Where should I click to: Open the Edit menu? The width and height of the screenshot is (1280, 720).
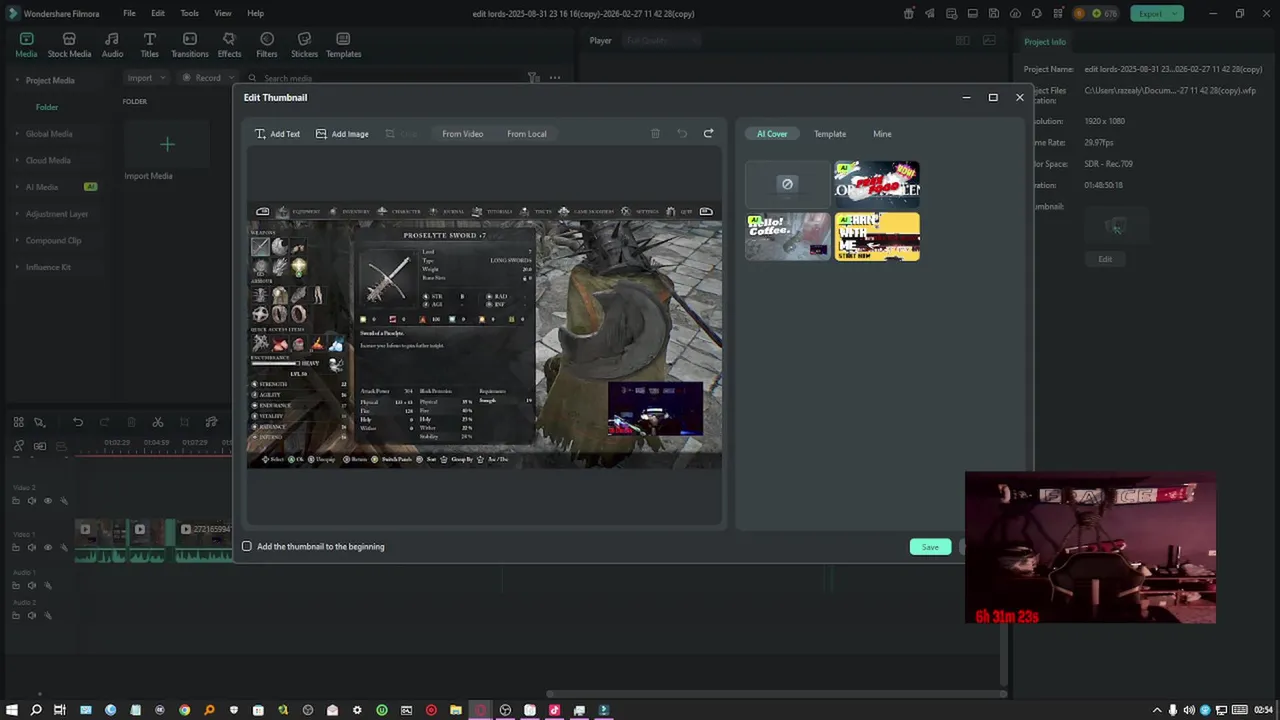click(x=158, y=13)
